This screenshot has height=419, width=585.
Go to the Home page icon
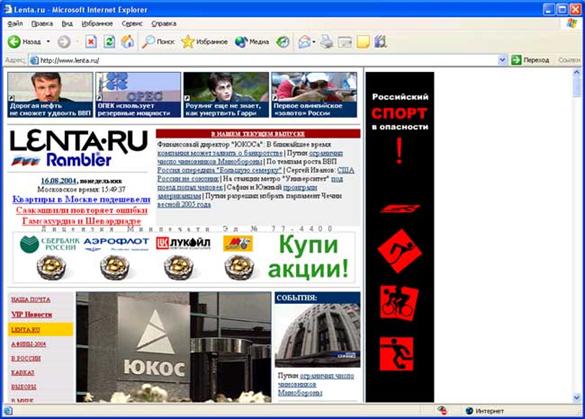pyautogui.click(x=128, y=42)
